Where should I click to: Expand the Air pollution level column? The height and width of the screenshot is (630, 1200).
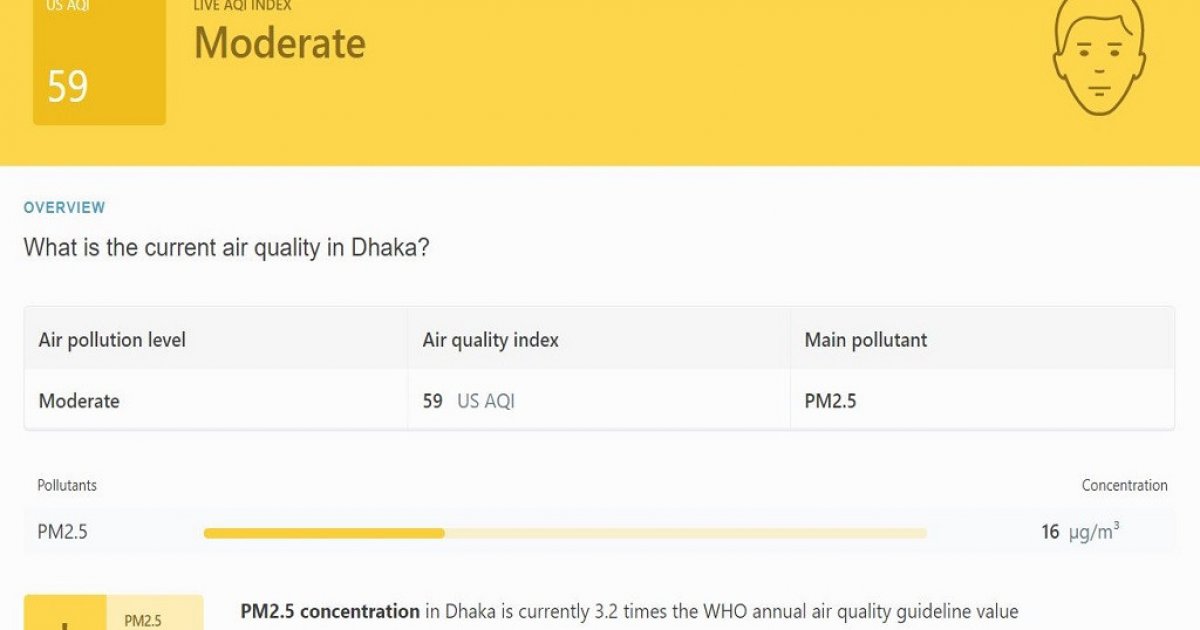110,340
